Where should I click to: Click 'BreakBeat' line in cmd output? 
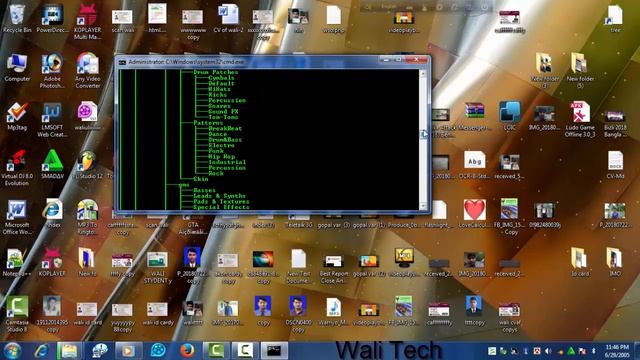pos(225,129)
